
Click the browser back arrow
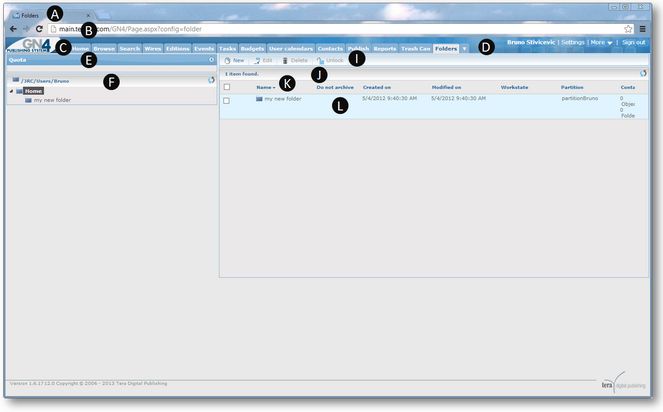(12, 30)
